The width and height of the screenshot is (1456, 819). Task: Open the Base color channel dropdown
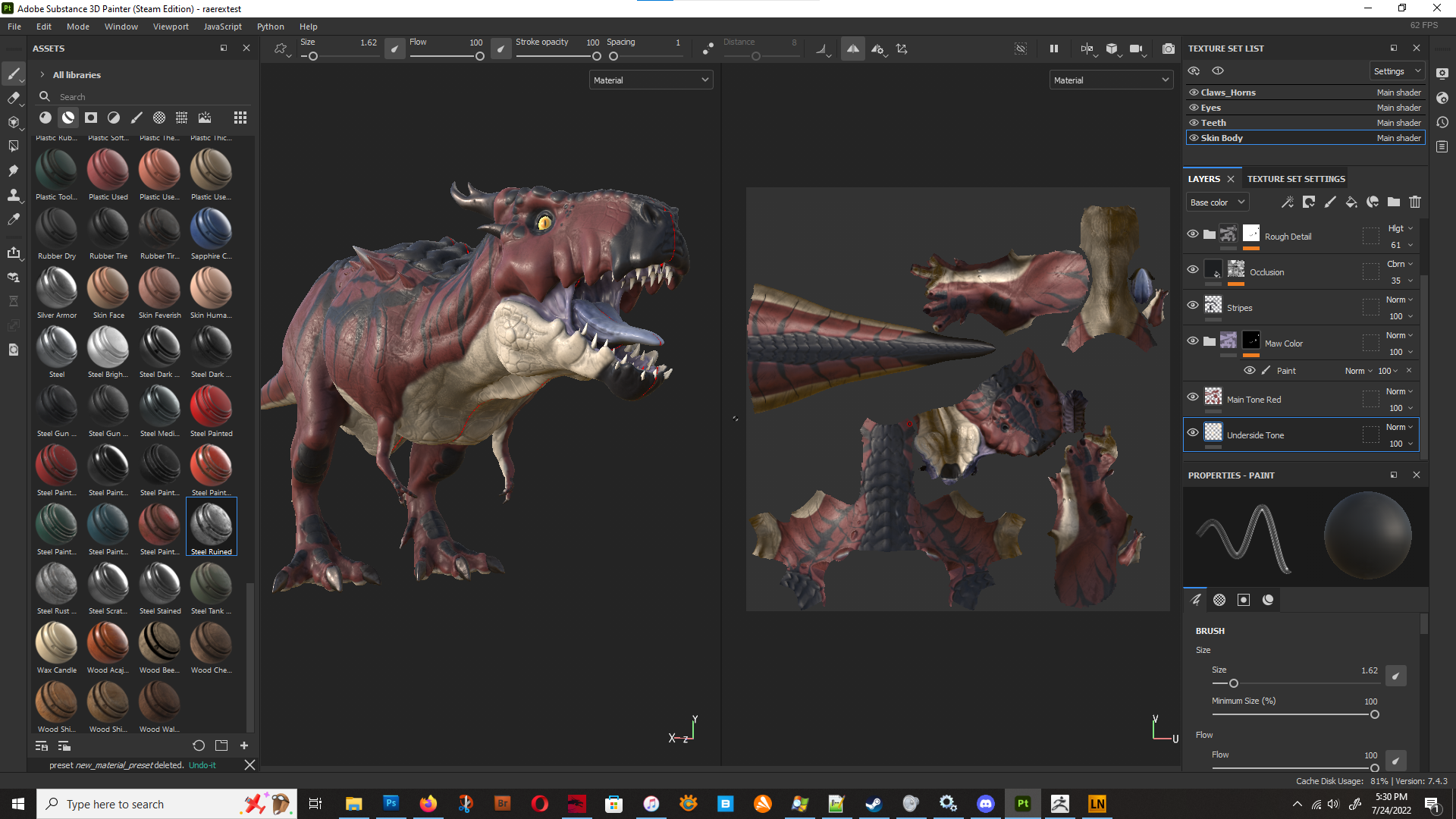point(1217,202)
